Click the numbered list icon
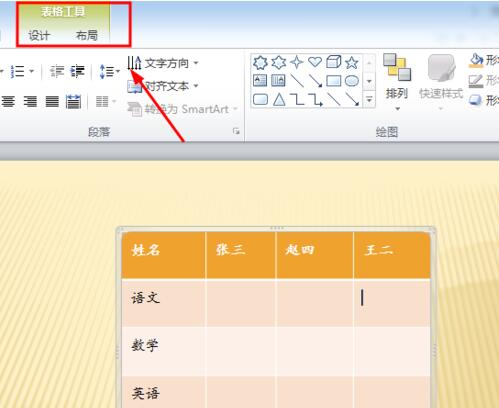 (x=17, y=71)
